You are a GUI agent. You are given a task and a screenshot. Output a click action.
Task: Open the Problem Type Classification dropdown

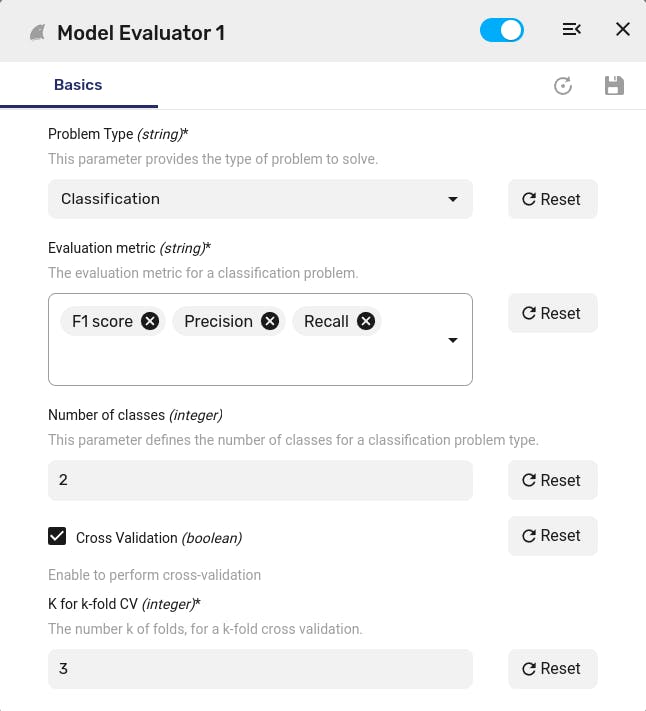pos(260,199)
